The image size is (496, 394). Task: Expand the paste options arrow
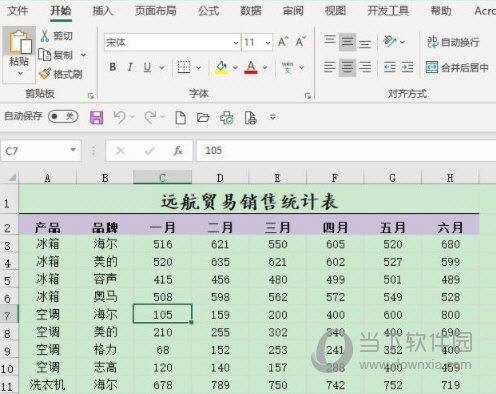pos(20,73)
